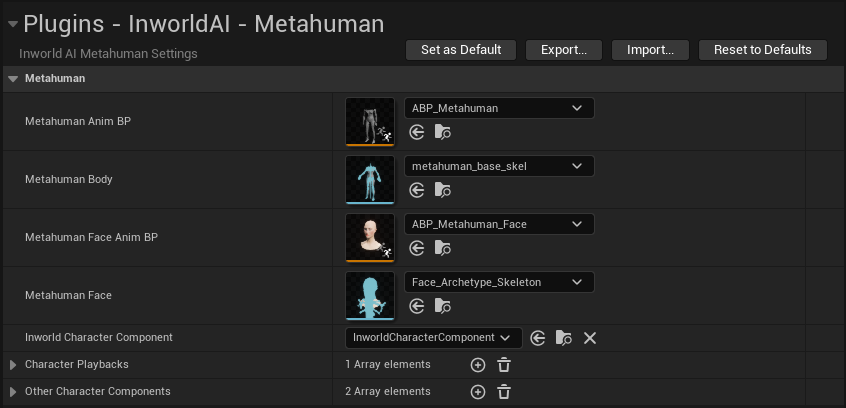Open the Face_Archetype_Skeleton asset dropdown
Screen dimensions: 846x408
(x=499, y=282)
